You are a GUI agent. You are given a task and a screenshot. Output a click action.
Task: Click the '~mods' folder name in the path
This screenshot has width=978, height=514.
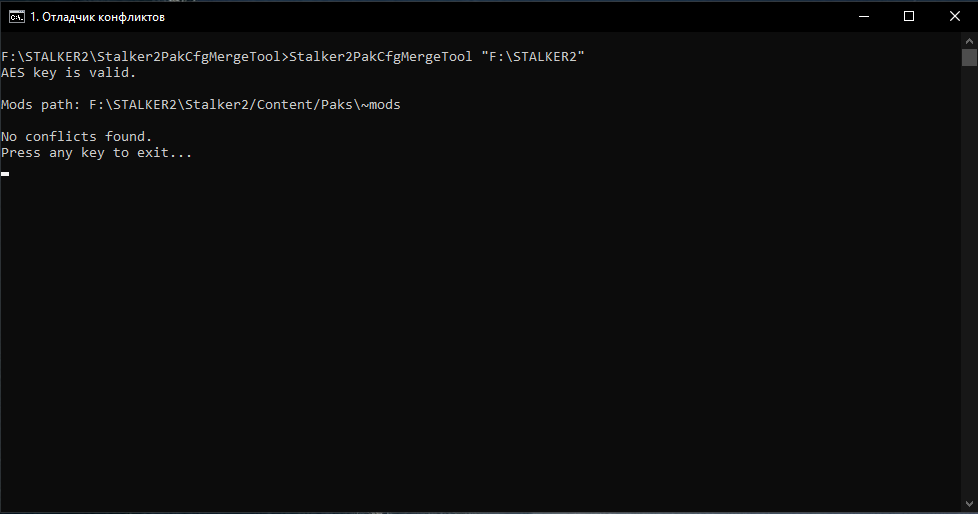(x=381, y=104)
